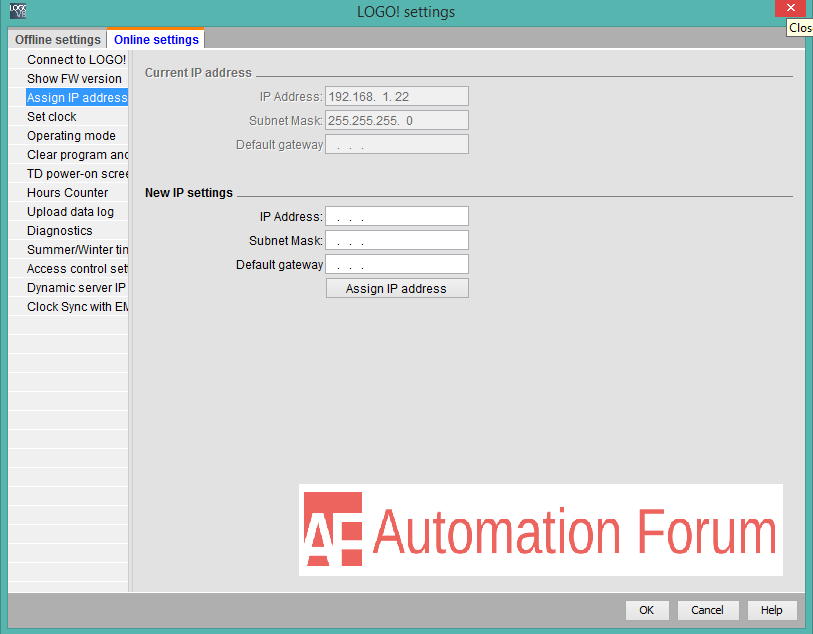This screenshot has width=813, height=634.
Task: Select Summer/Winter time settings
Action: [76, 249]
